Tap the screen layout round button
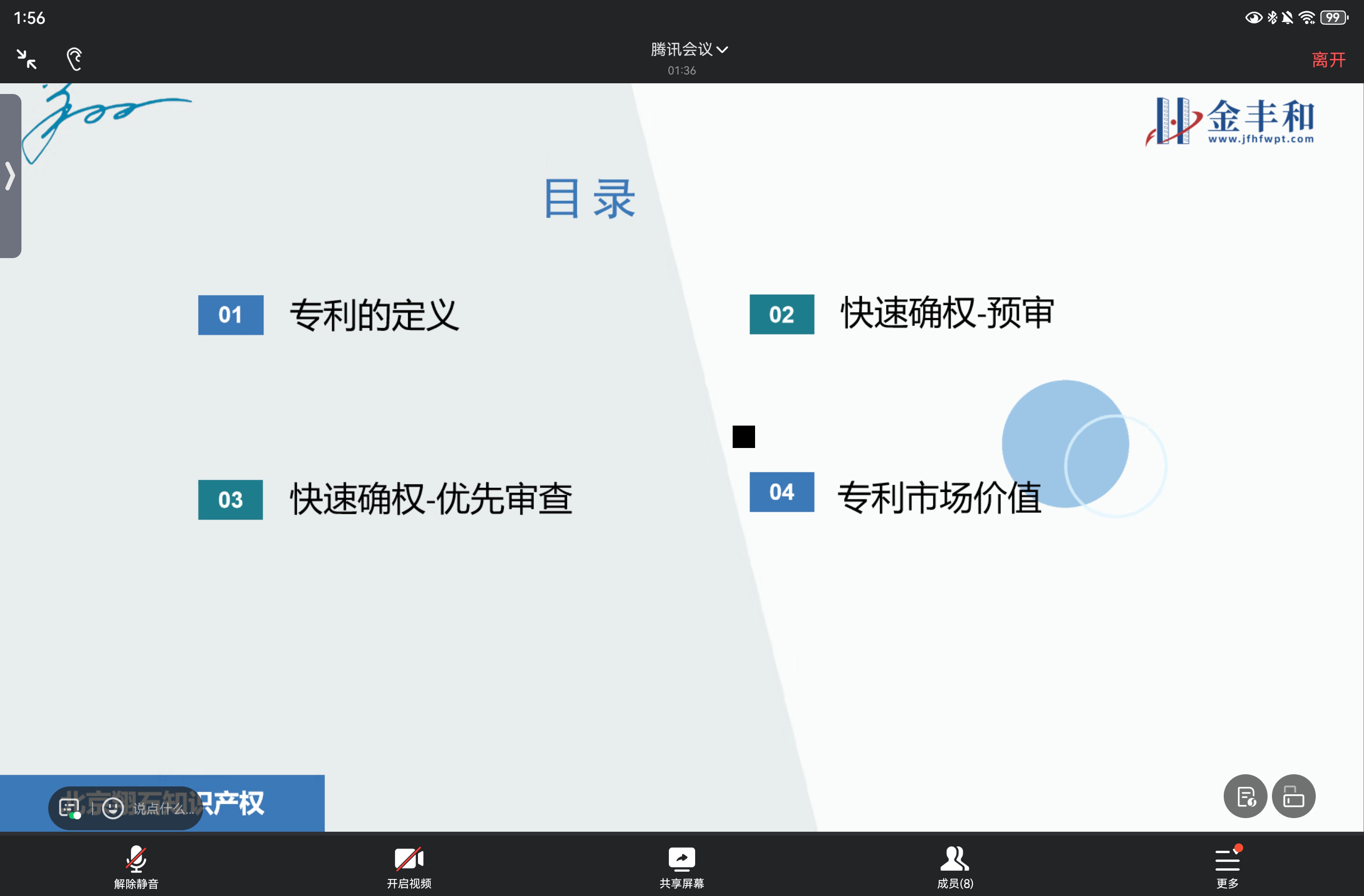This screenshot has width=1364, height=896. [1293, 796]
